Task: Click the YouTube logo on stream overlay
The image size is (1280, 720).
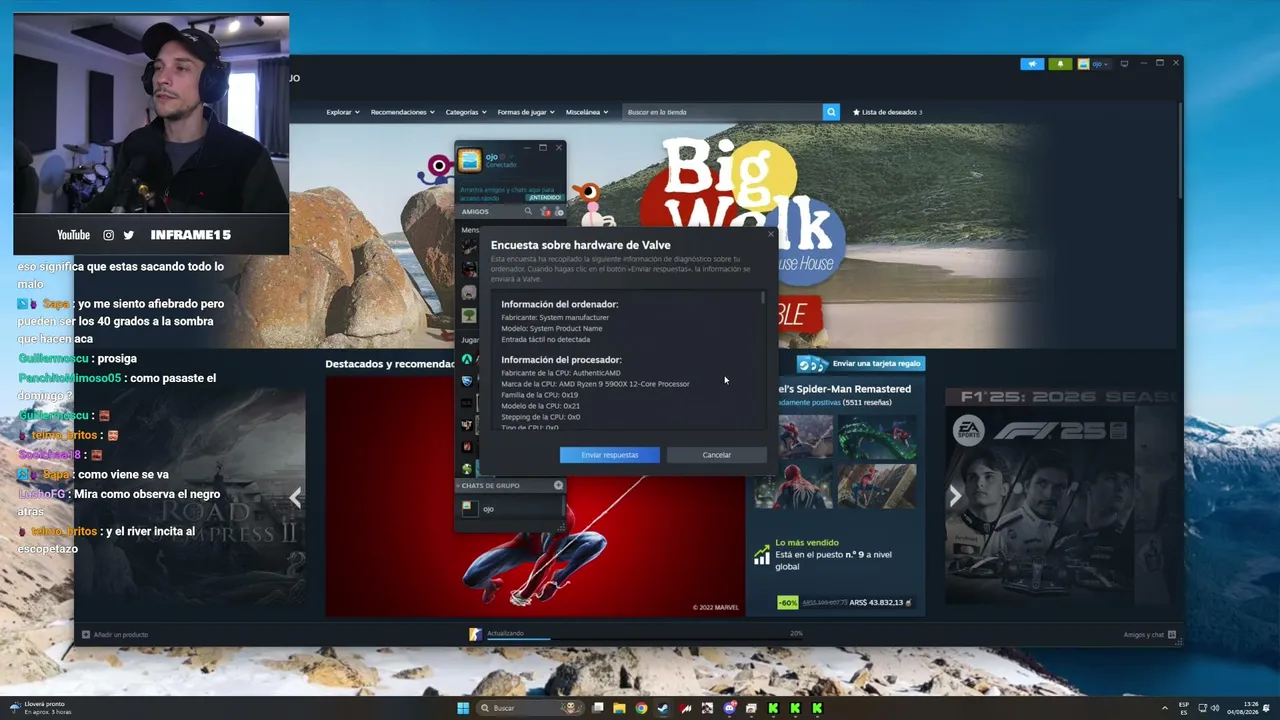Action: pos(73,235)
